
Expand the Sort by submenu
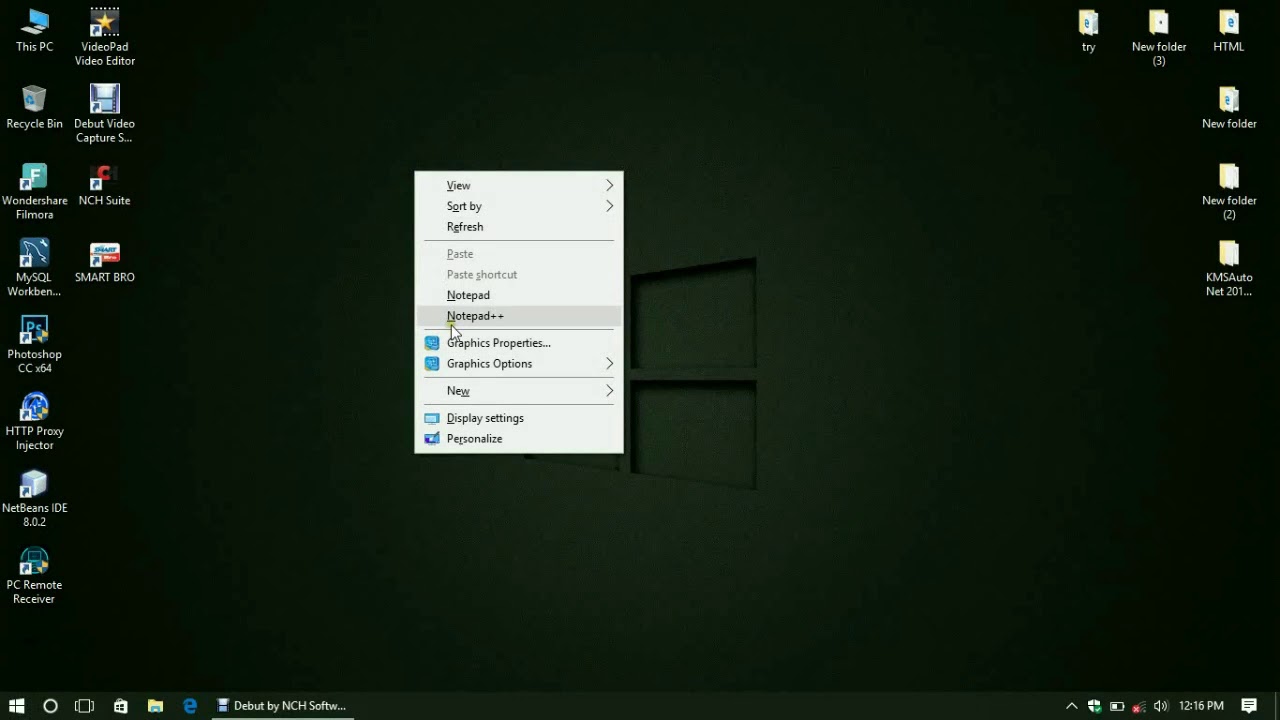pos(519,206)
